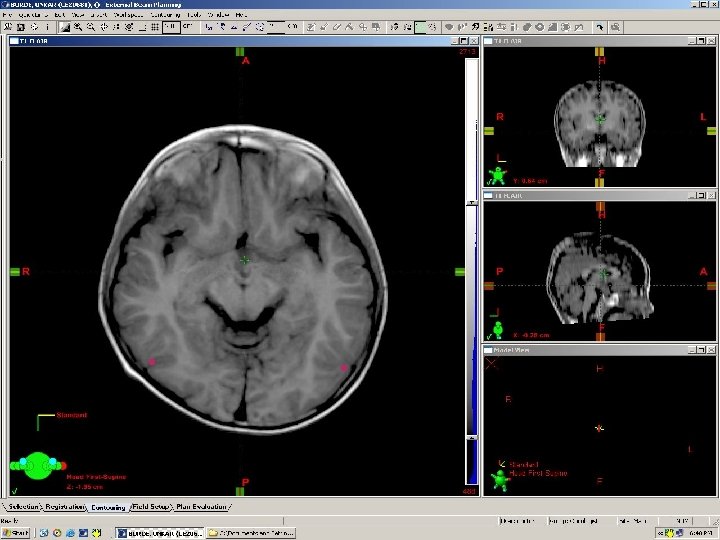Click the green checkmark in the sagittal view
The image size is (720, 540).
click(489, 337)
